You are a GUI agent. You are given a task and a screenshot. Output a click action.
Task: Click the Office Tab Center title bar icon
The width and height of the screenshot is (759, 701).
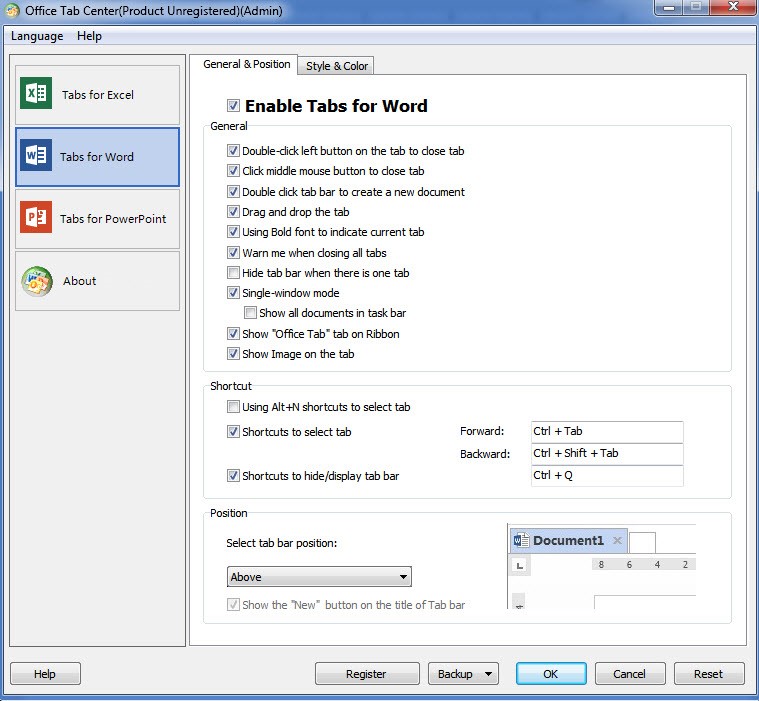point(12,11)
